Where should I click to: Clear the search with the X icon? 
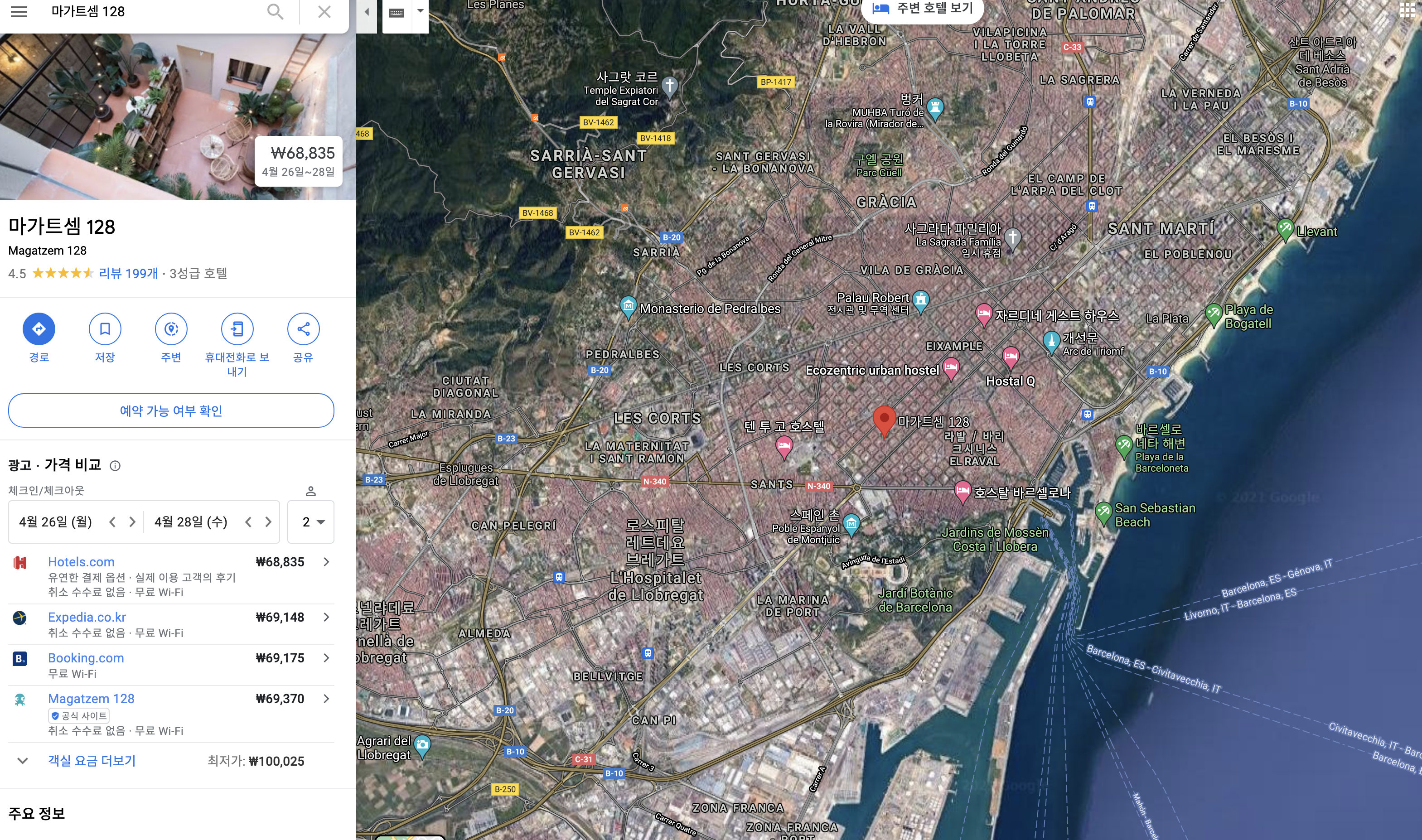pos(324,12)
